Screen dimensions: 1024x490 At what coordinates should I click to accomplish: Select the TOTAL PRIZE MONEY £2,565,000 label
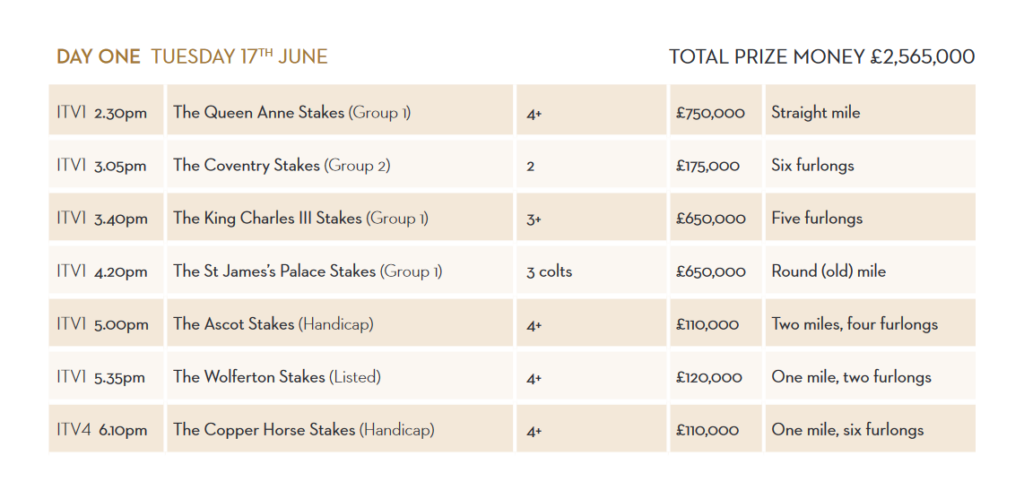click(822, 57)
